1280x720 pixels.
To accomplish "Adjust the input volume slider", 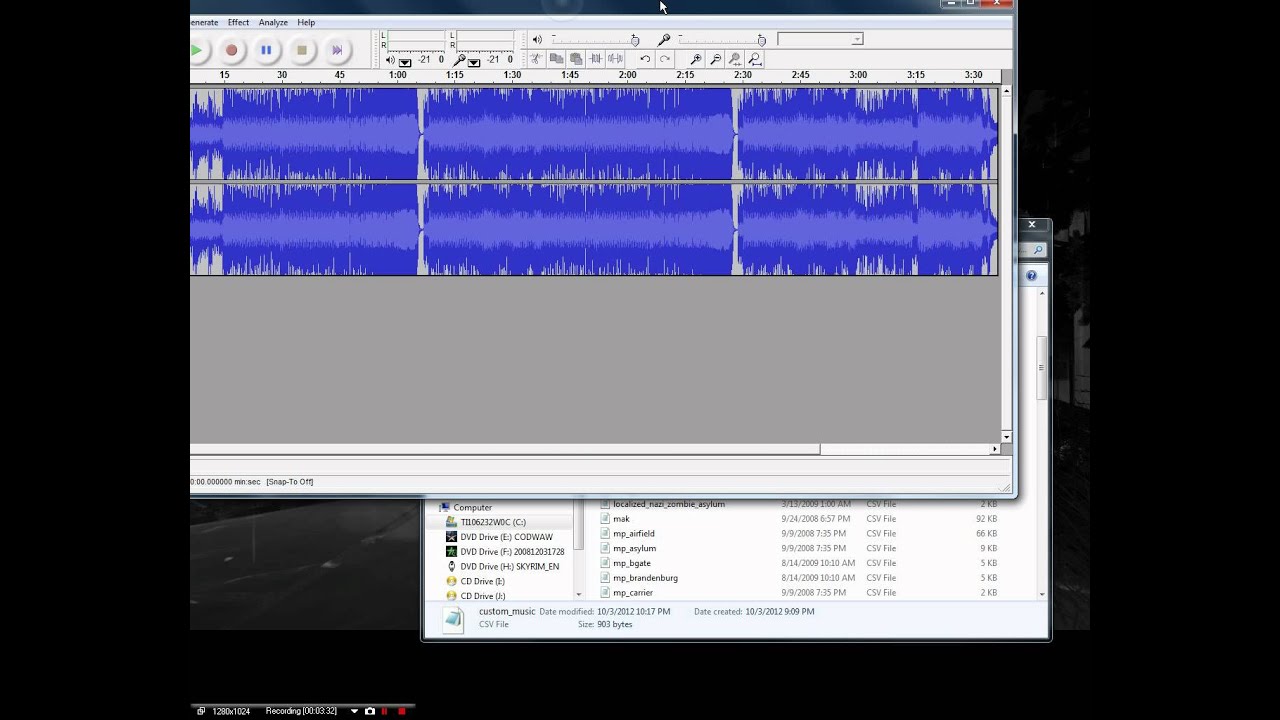I will 722,40.
